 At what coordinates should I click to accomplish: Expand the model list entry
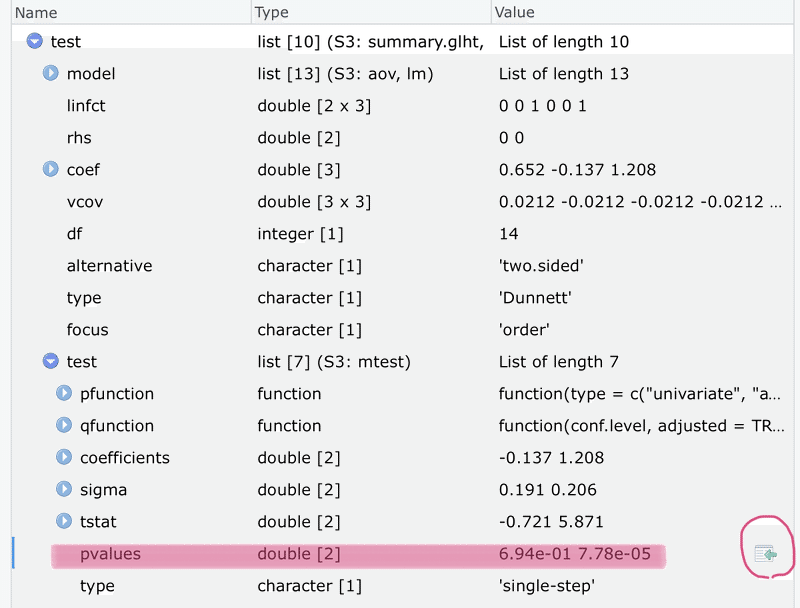click(50, 73)
